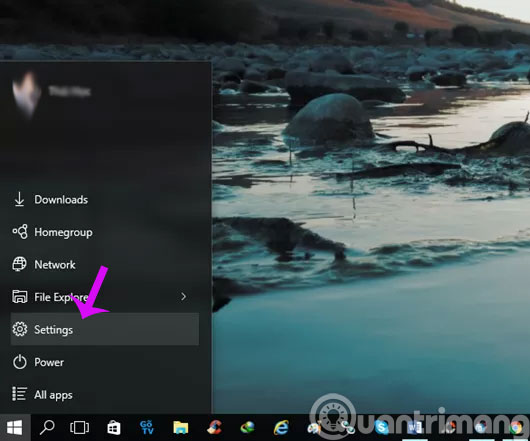530x441 pixels.
Task: Click the user account avatar
Action: click(26, 94)
